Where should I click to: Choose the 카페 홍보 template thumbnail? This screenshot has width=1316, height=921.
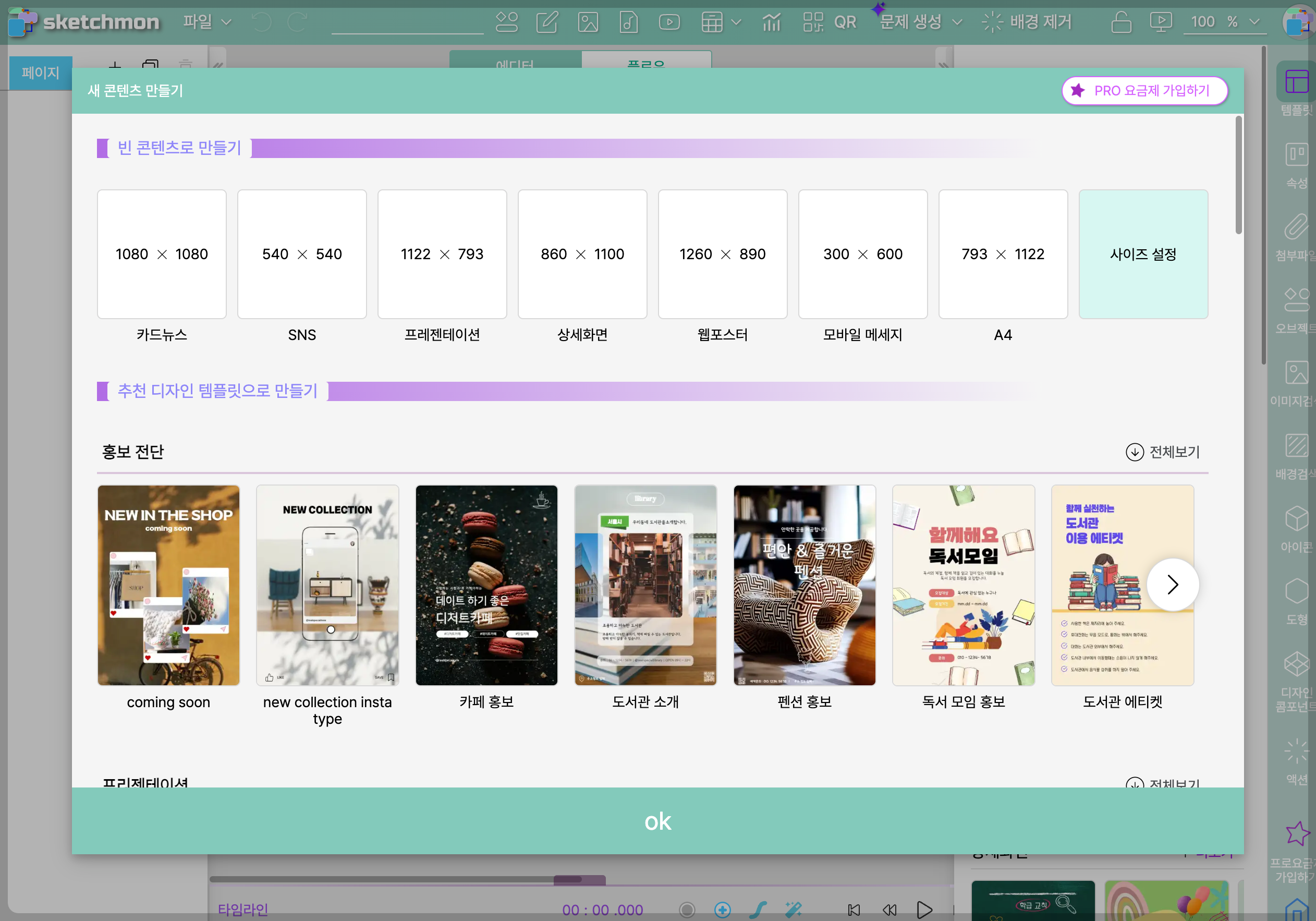point(486,585)
